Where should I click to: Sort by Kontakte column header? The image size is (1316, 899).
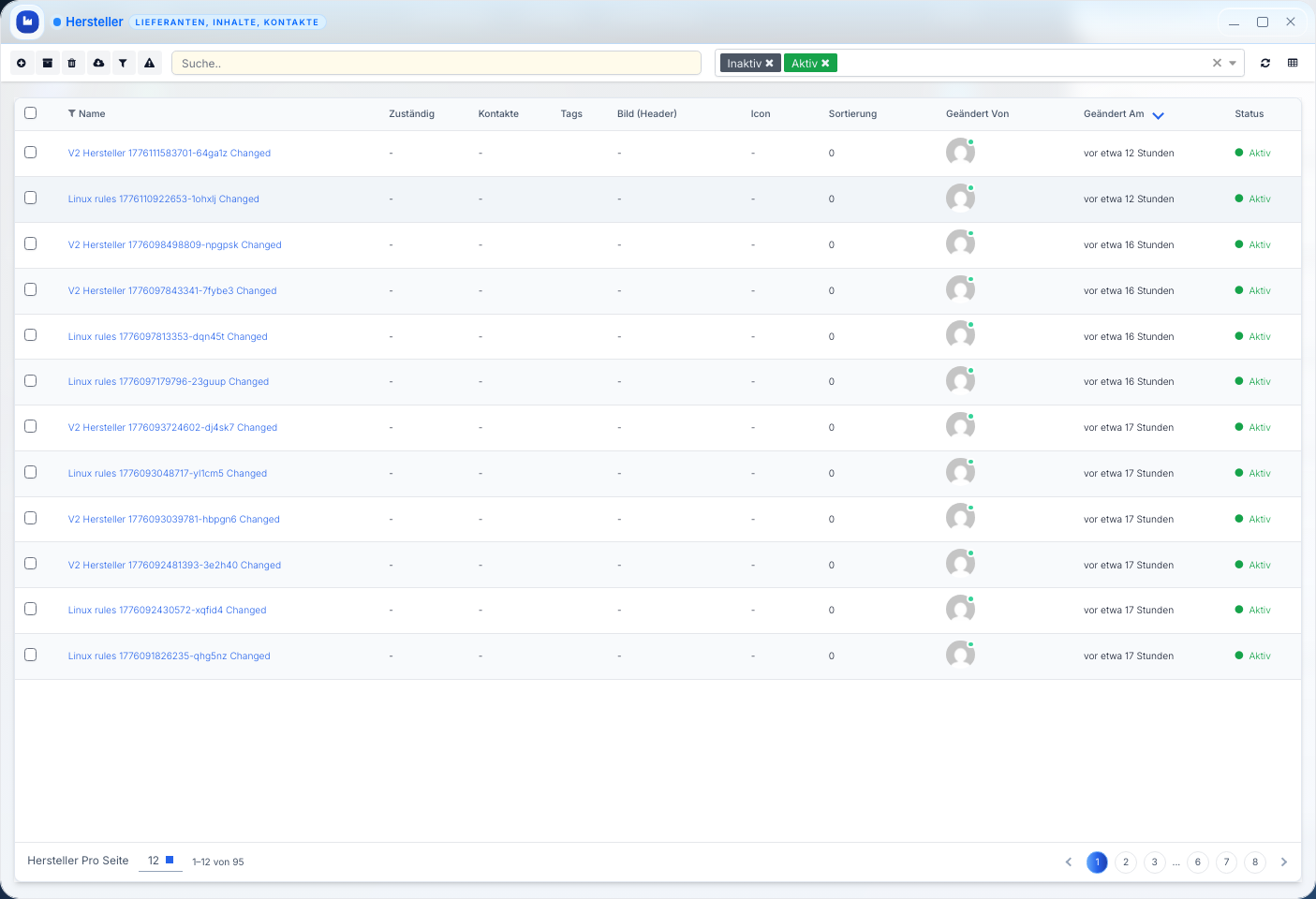(498, 113)
